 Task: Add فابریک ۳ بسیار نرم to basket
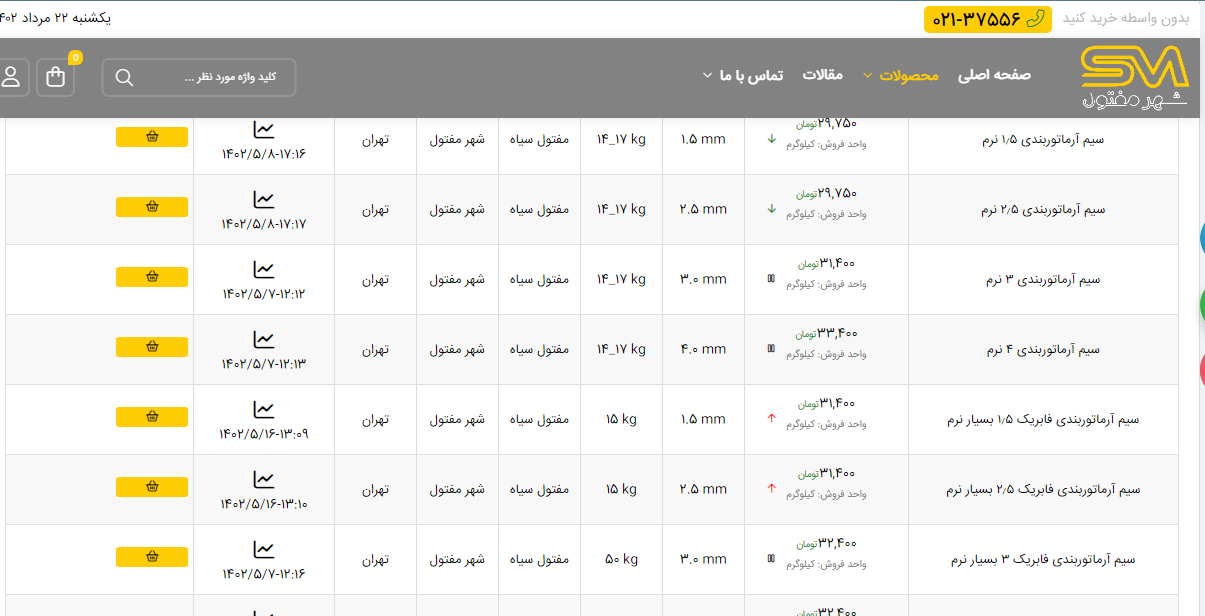152,557
